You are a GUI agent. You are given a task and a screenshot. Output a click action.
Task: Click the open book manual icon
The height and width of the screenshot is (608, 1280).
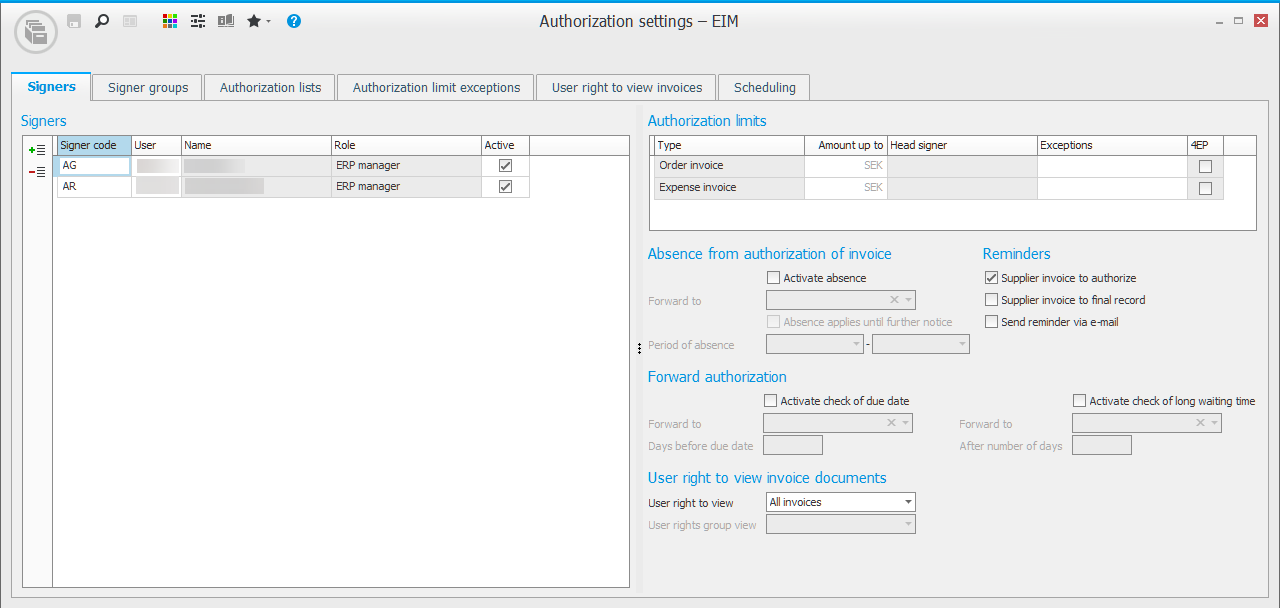(226, 21)
